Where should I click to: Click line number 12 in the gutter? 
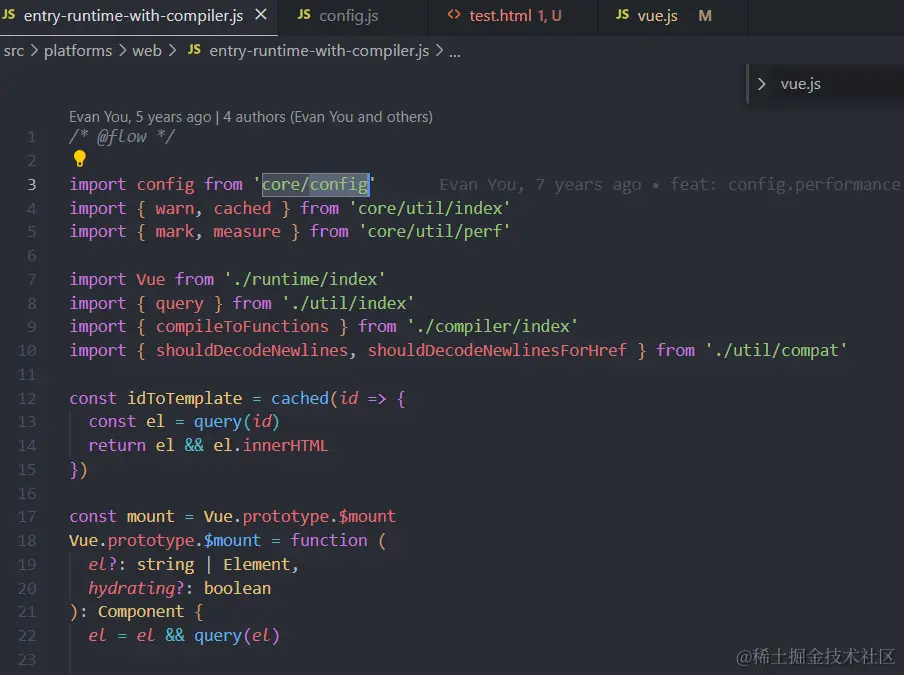[27, 398]
